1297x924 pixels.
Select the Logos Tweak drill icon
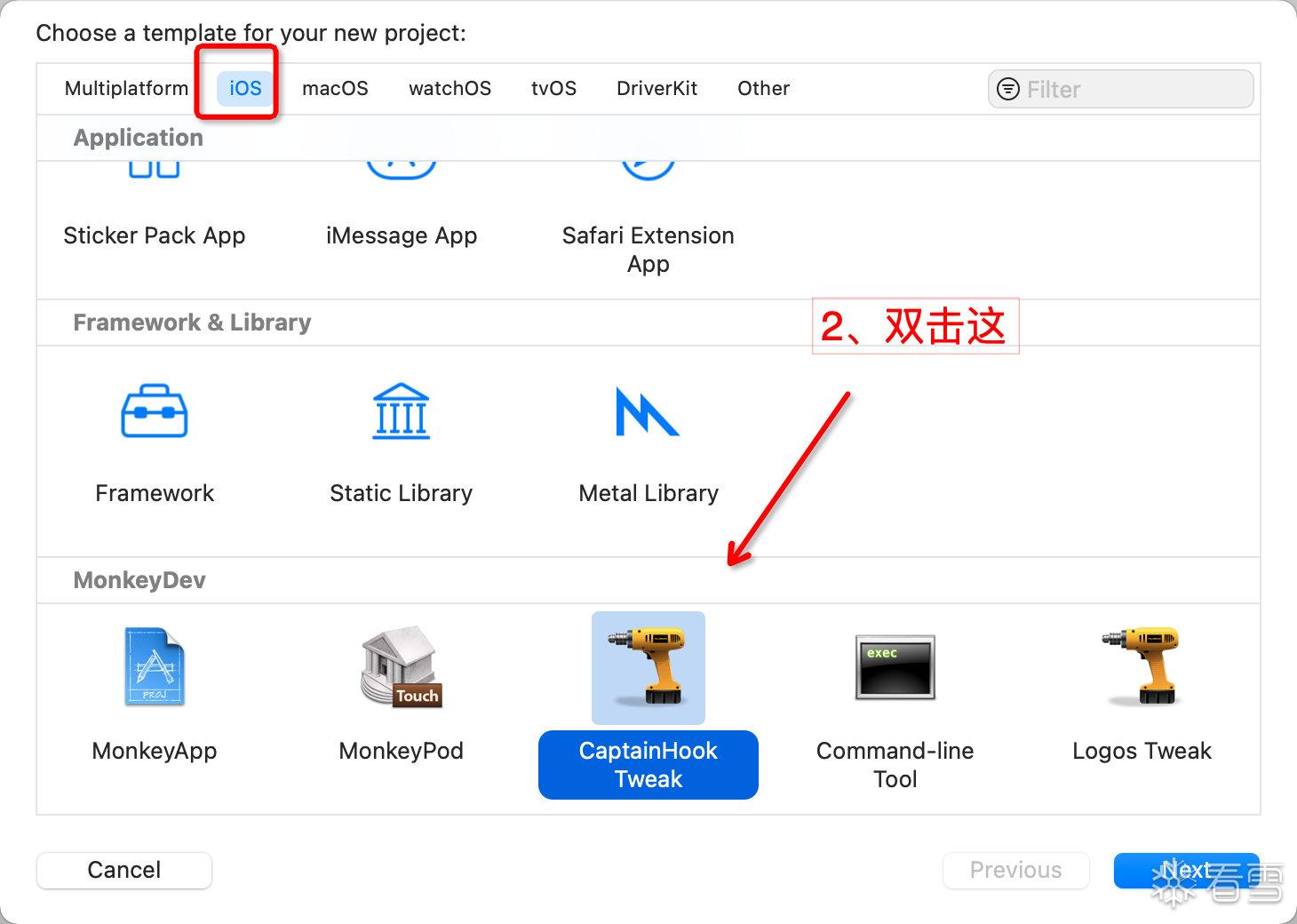click(x=1142, y=666)
